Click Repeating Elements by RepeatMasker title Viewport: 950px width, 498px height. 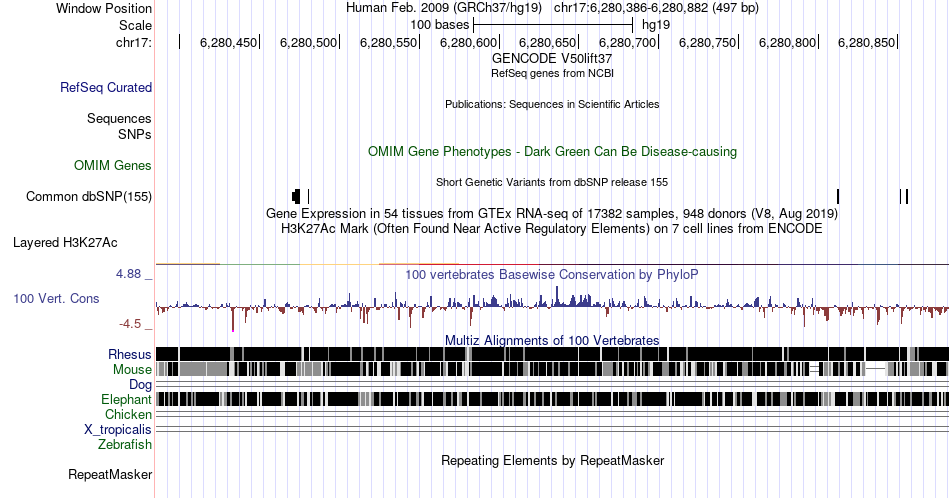552,460
